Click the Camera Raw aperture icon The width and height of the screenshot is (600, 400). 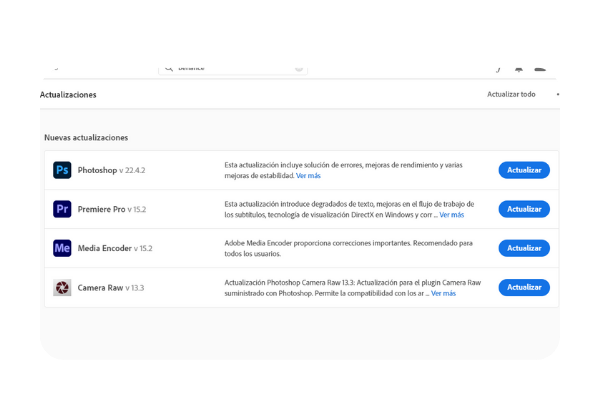62,287
